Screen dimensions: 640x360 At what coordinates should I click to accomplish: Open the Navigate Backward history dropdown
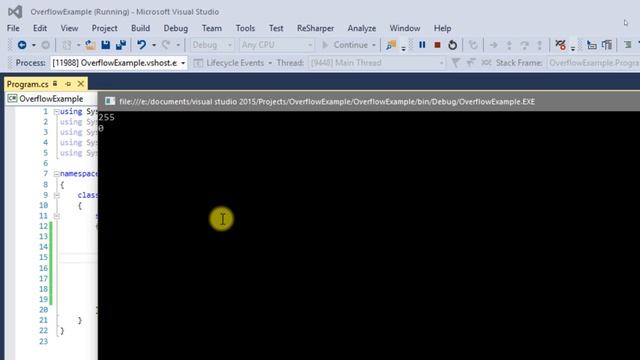(x=33, y=45)
